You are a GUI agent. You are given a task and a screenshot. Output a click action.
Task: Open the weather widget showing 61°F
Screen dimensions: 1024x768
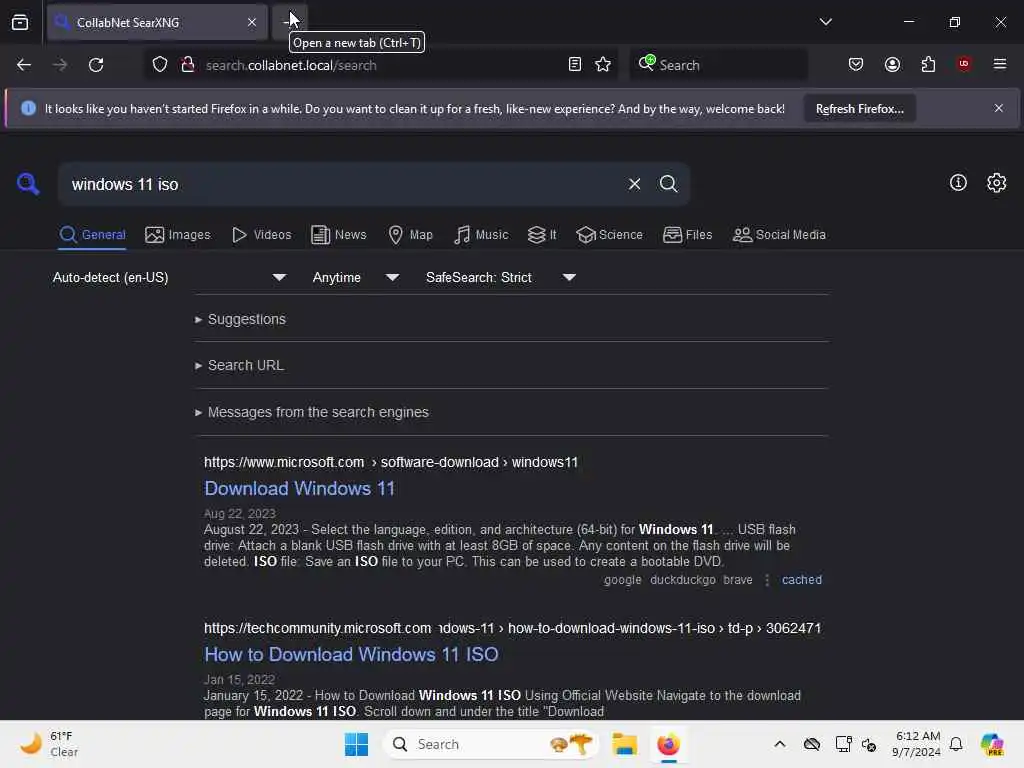[49, 744]
